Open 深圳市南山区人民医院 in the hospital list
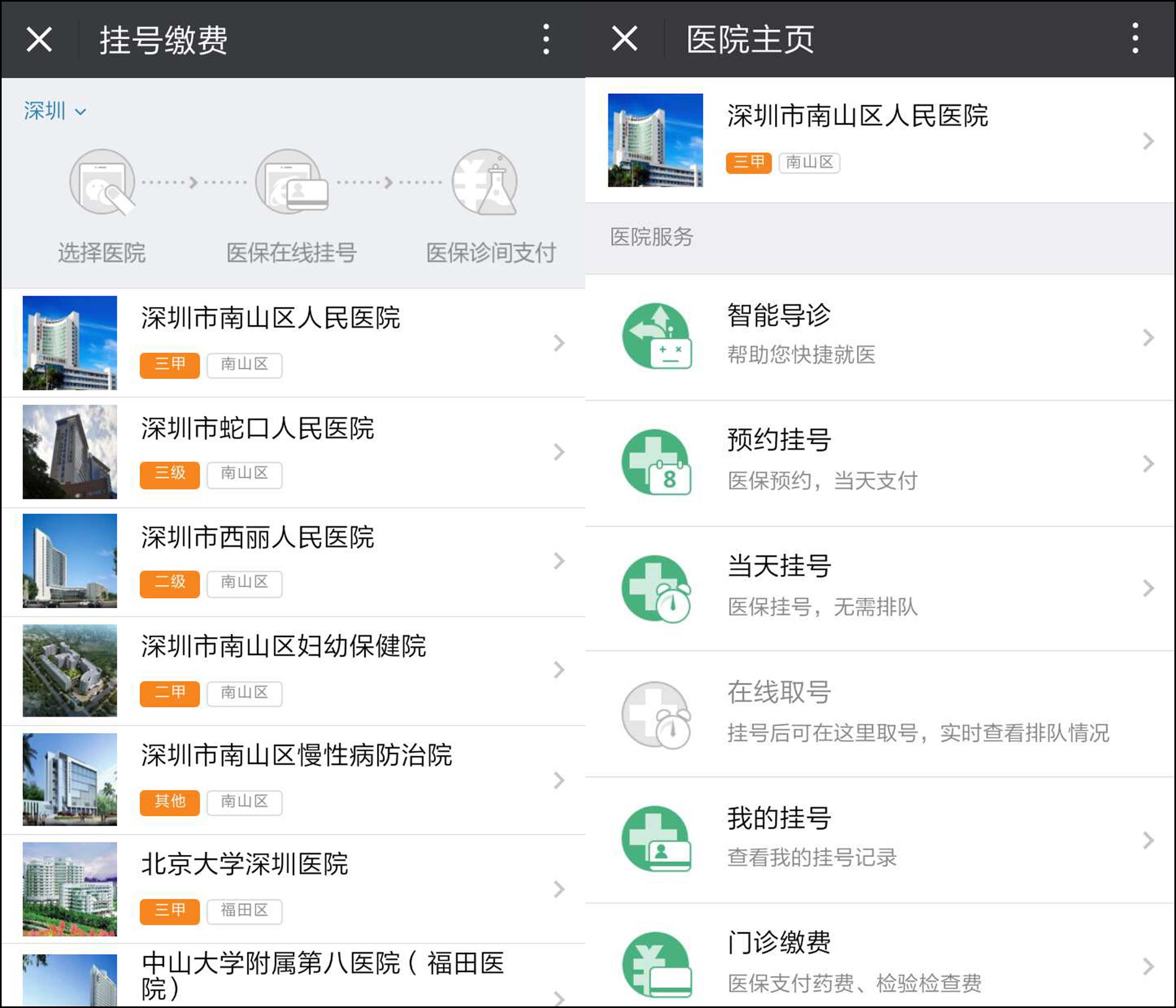Screen dimensions: 1176x1008 click(x=293, y=343)
